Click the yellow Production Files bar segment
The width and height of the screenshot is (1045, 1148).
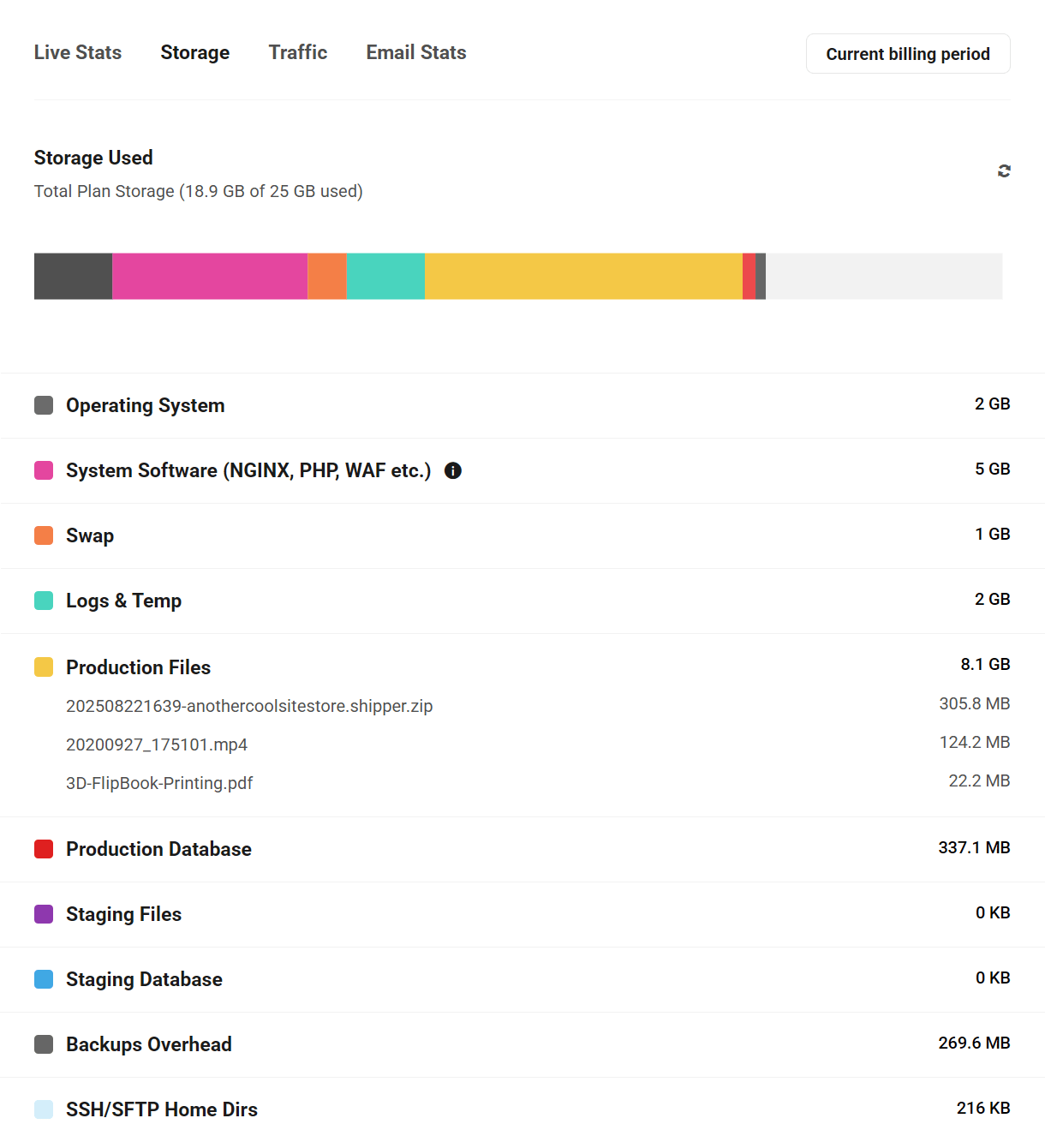(x=582, y=276)
